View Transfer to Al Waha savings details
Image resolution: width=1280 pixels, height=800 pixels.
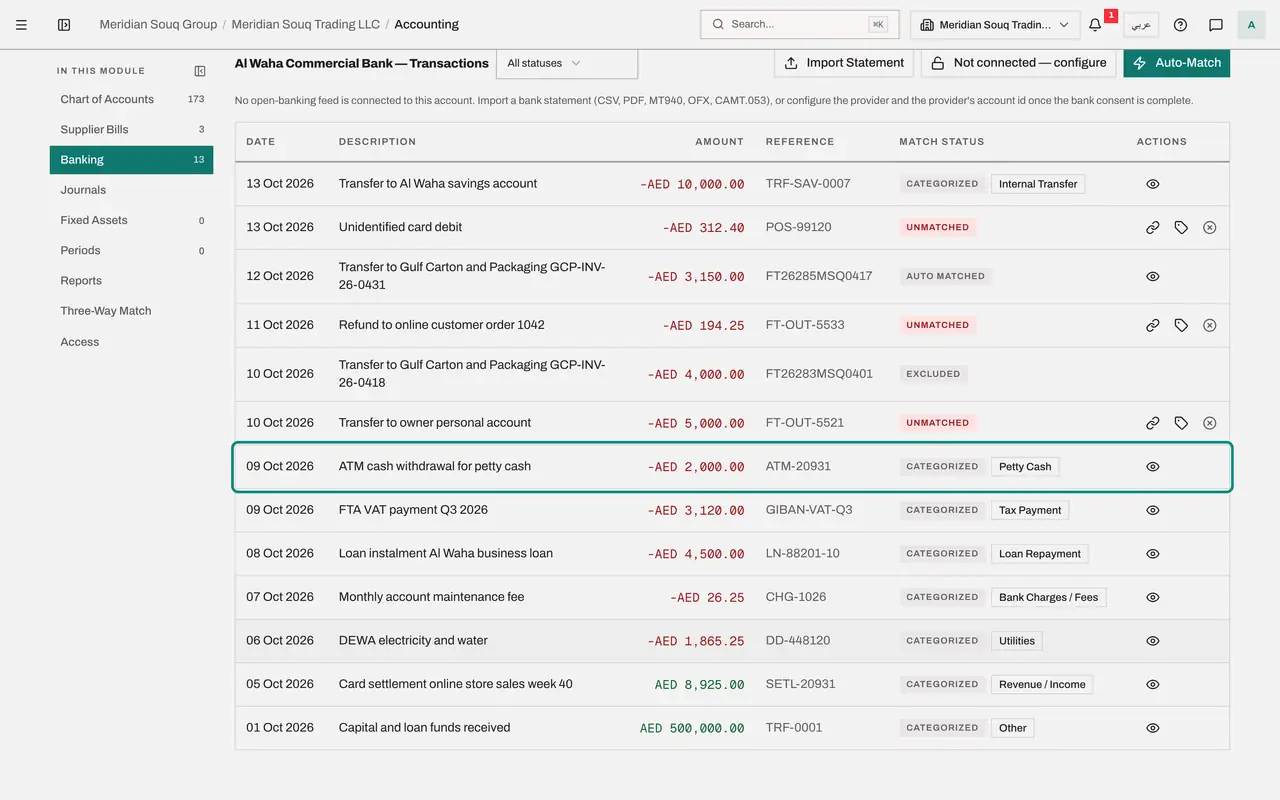click(1153, 184)
